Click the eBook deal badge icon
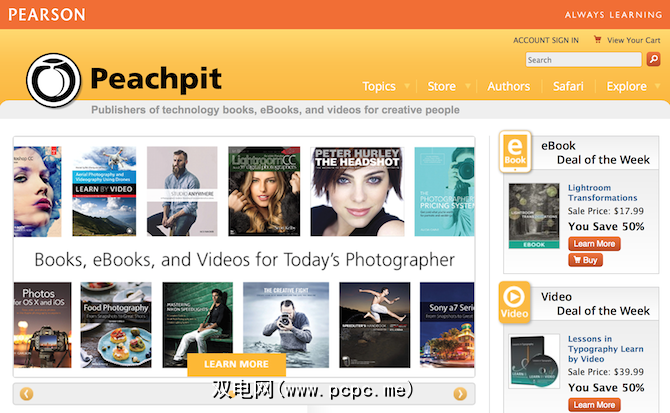Image resolution: width=670 pixels, height=413 pixels. [515, 152]
